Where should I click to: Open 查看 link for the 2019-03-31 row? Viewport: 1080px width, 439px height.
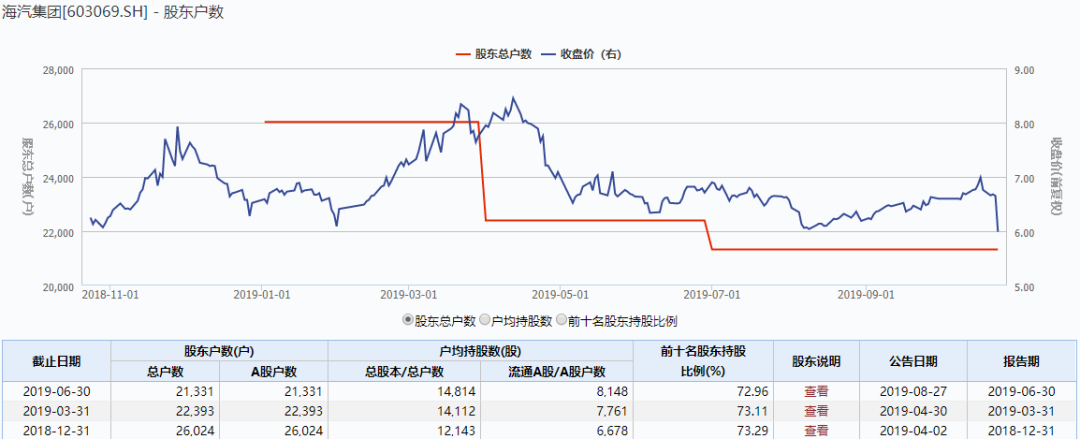pyautogui.click(x=816, y=411)
